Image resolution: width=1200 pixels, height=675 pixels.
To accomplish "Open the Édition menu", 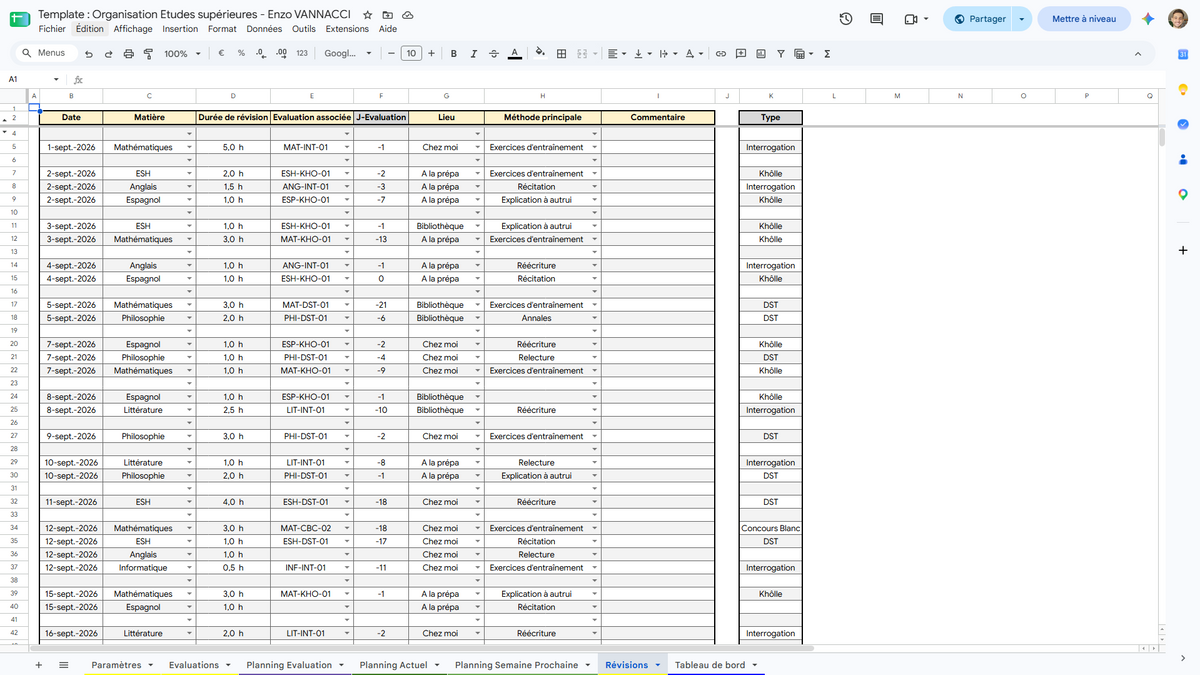I will tap(89, 29).
